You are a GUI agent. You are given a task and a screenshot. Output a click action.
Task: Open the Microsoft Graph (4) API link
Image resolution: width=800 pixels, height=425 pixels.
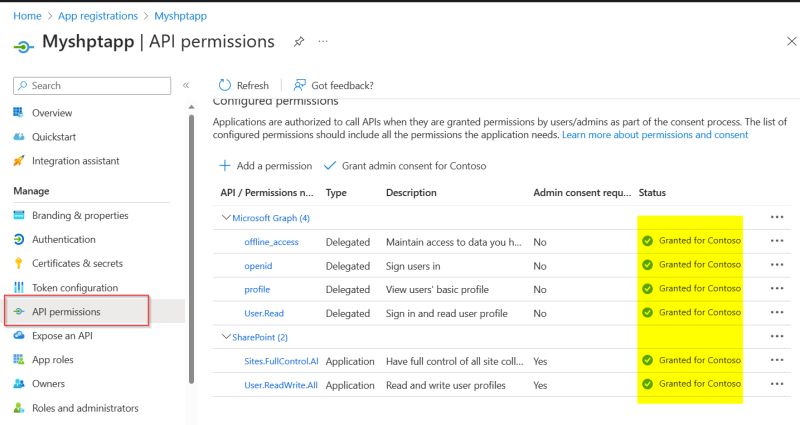[271, 218]
